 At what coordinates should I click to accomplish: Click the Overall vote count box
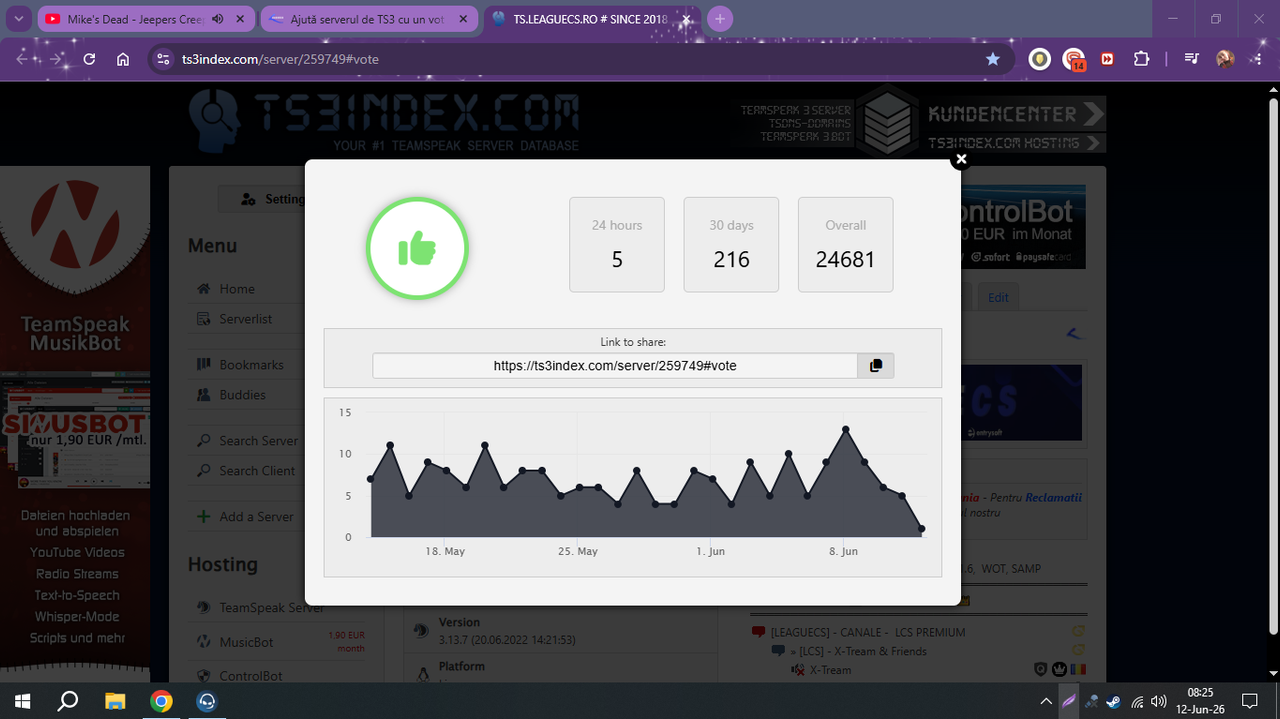pos(845,245)
